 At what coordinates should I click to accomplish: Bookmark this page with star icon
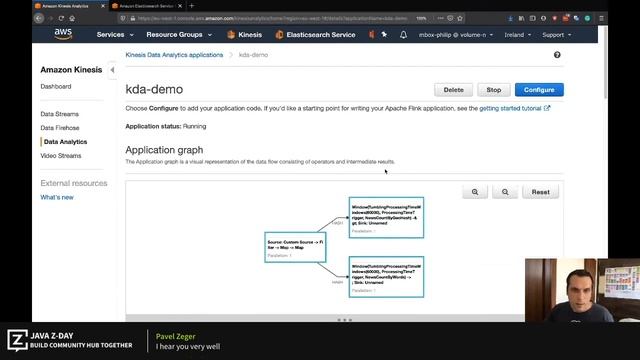click(460, 18)
